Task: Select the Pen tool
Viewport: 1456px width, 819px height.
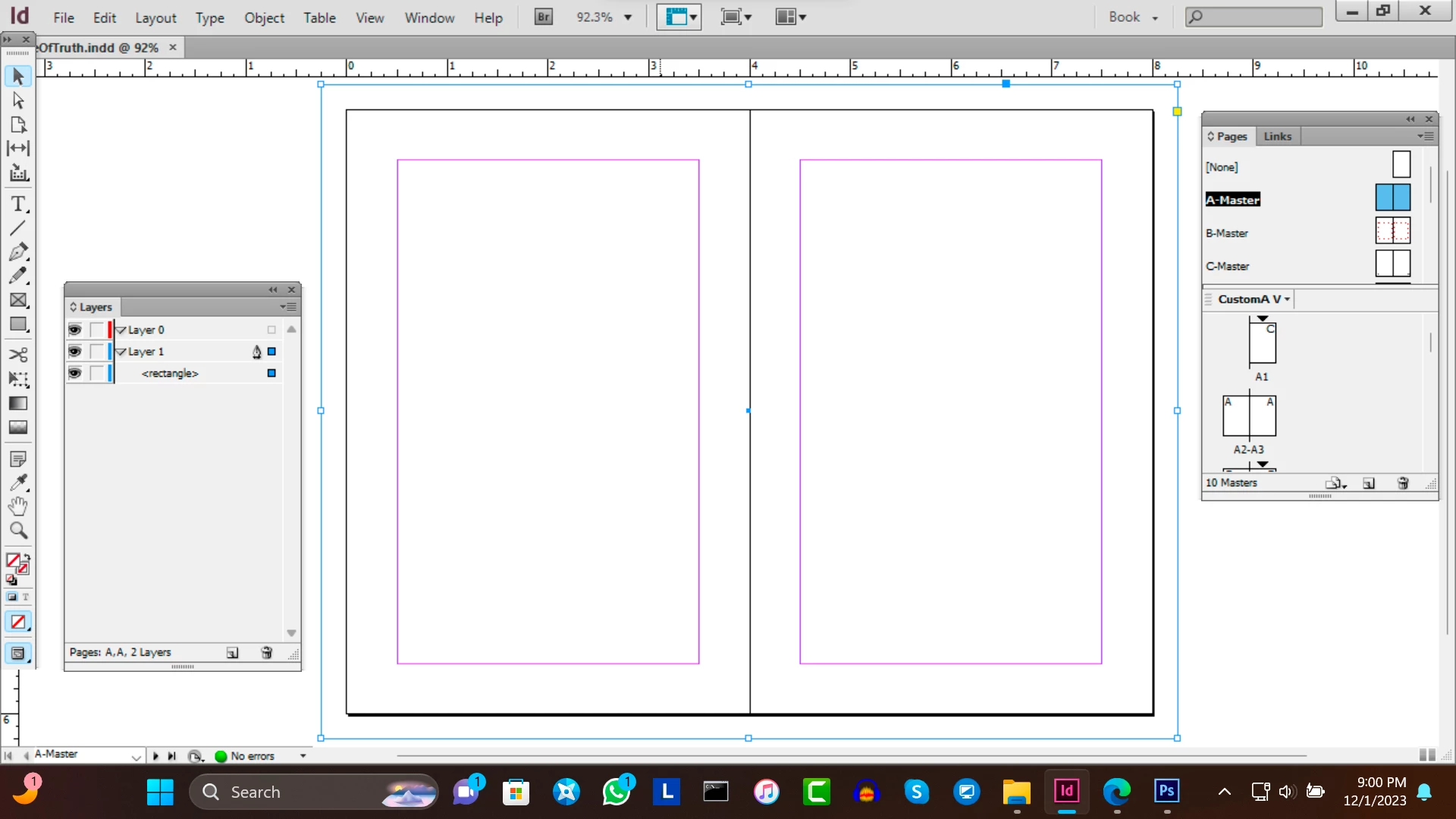Action: coord(17,252)
